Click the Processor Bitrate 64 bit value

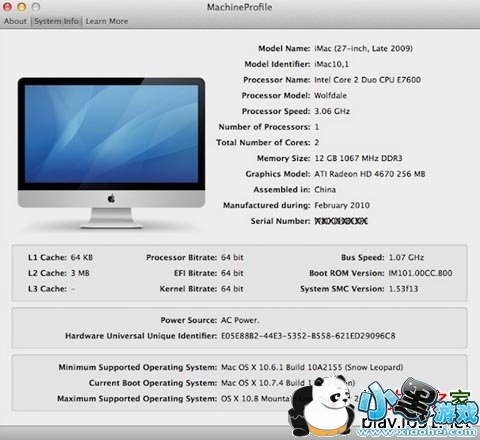[x=232, y=257]
